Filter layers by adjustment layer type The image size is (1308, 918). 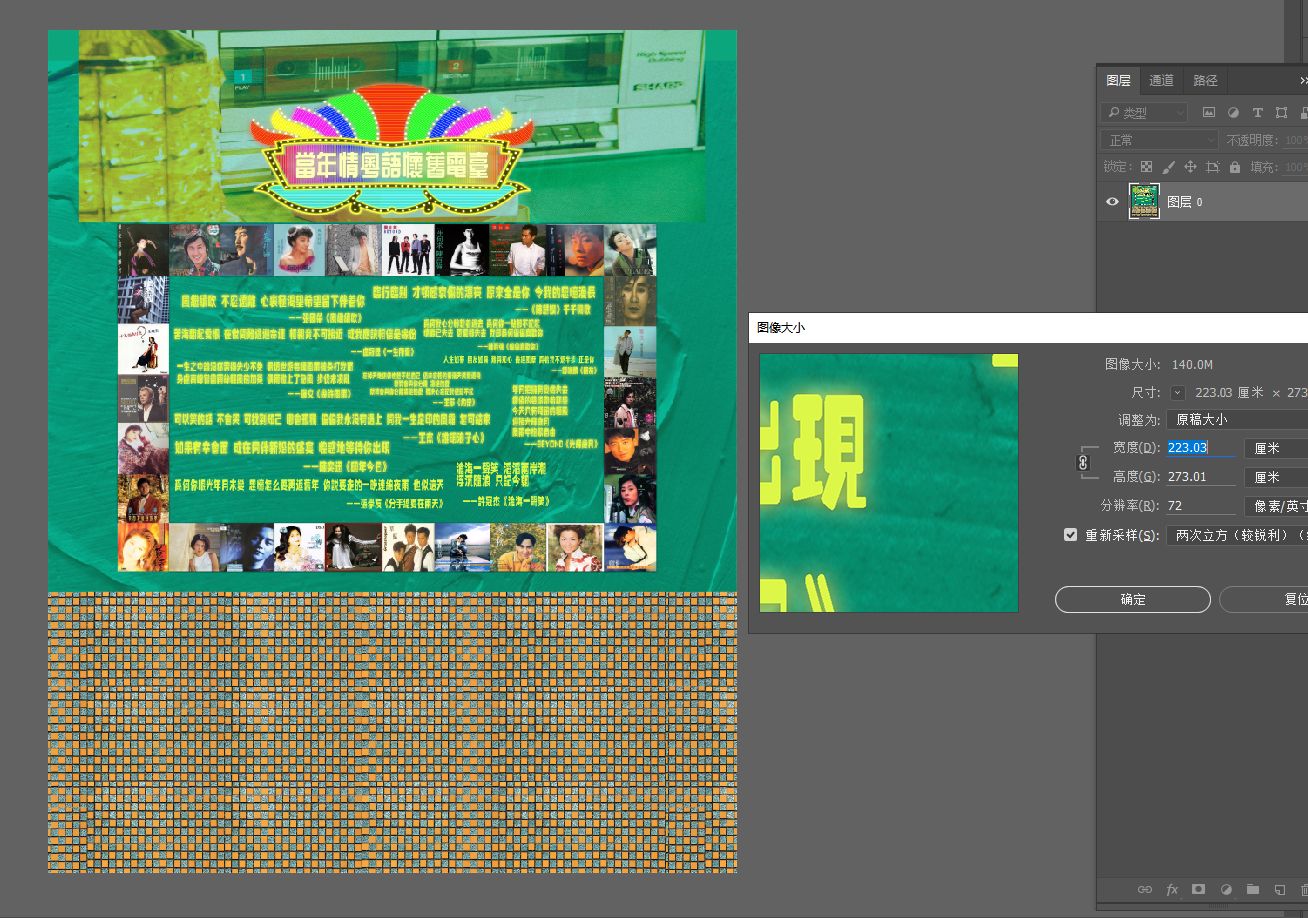click(x=1233, y=113)
